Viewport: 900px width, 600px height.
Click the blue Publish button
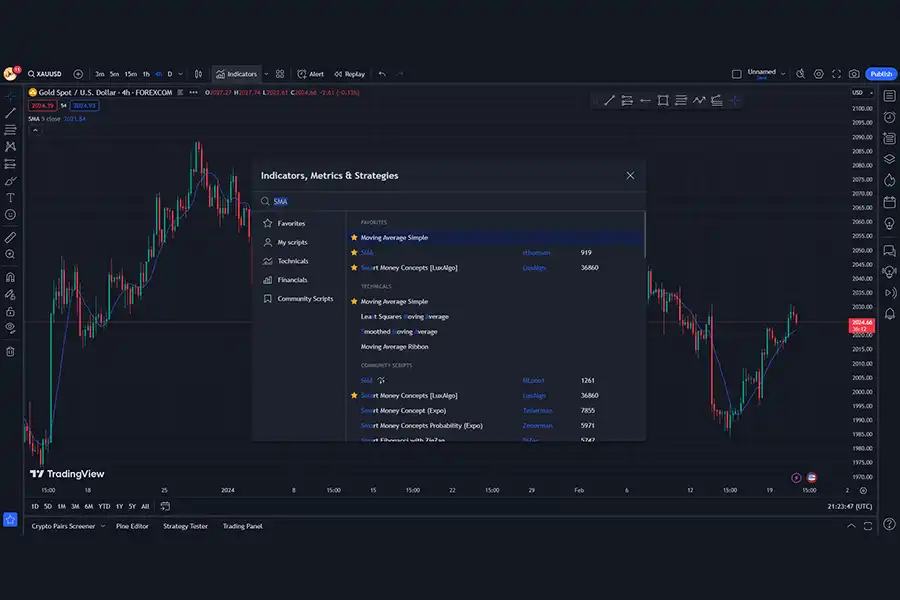pyautogui.click(x=881, y=74)
